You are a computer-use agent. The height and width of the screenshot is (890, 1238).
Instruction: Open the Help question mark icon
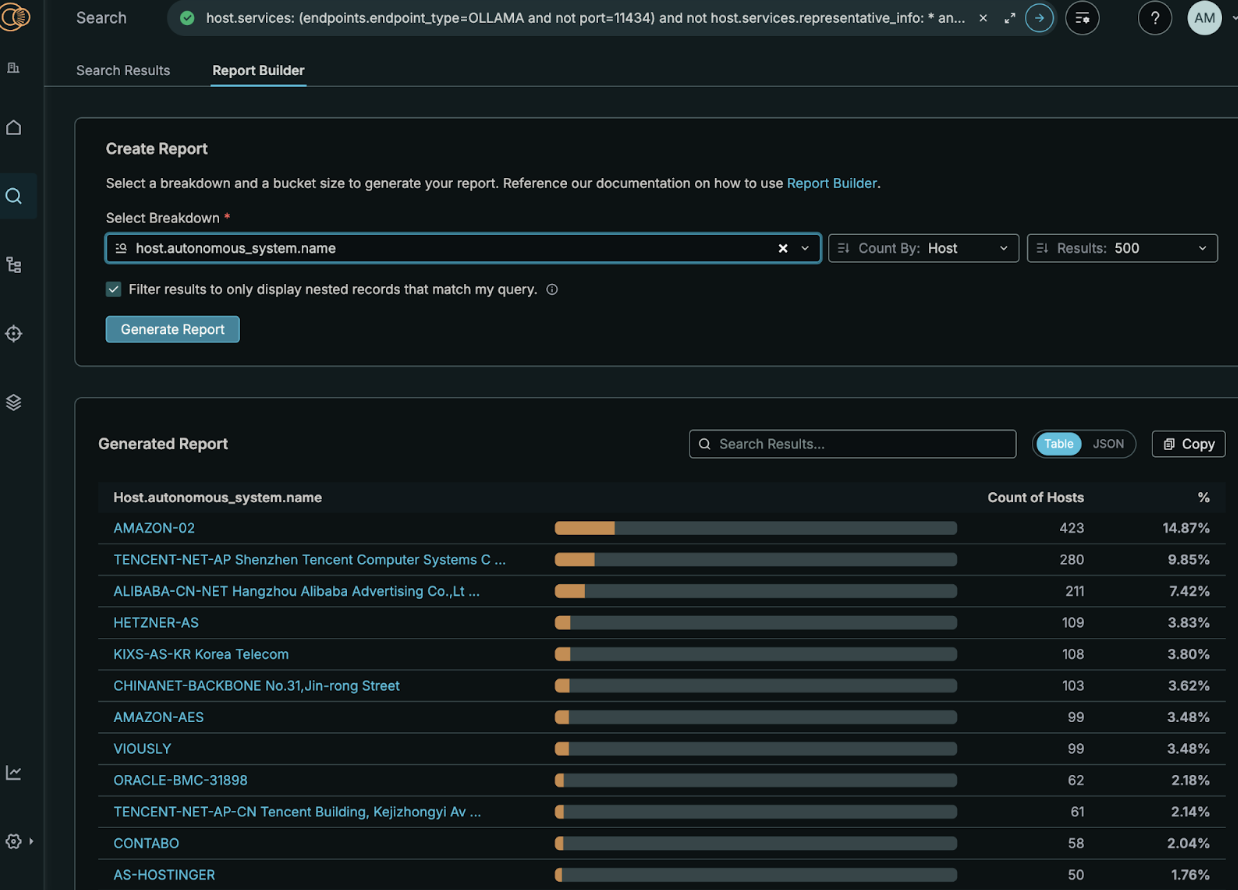point(1155,18)
